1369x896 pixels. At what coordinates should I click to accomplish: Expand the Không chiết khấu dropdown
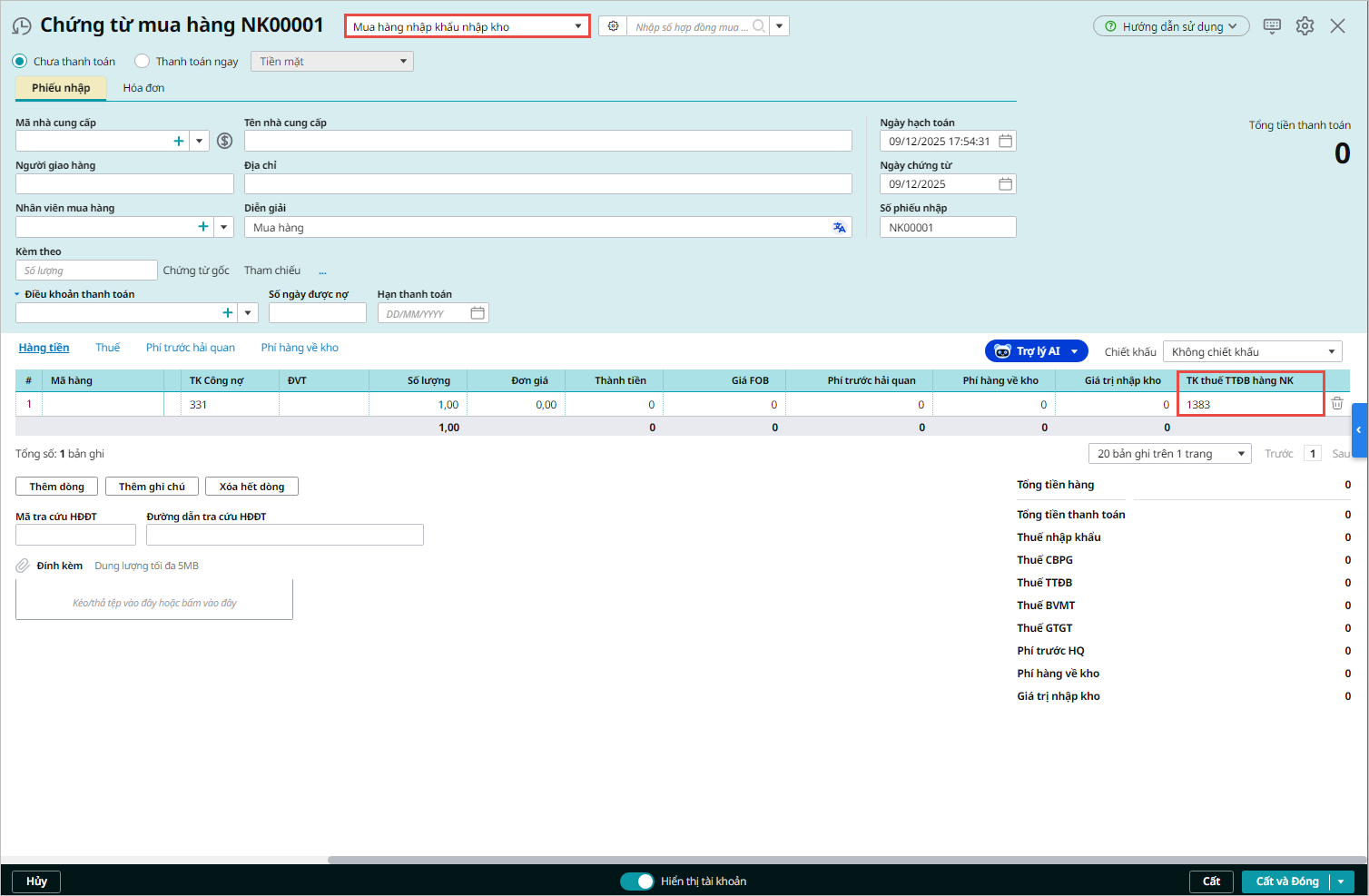pyautogui.click(x=1251, y=352)
